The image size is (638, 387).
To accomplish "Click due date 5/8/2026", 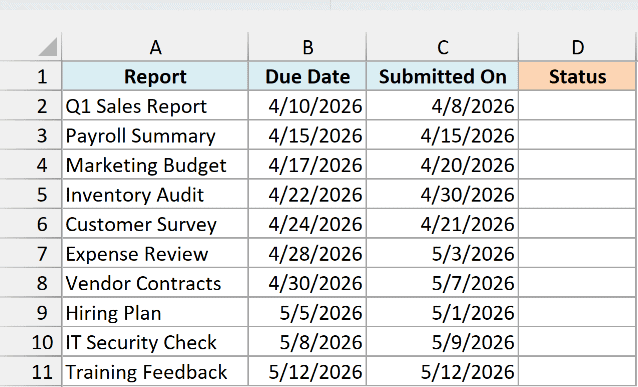I will click(308, 342).
